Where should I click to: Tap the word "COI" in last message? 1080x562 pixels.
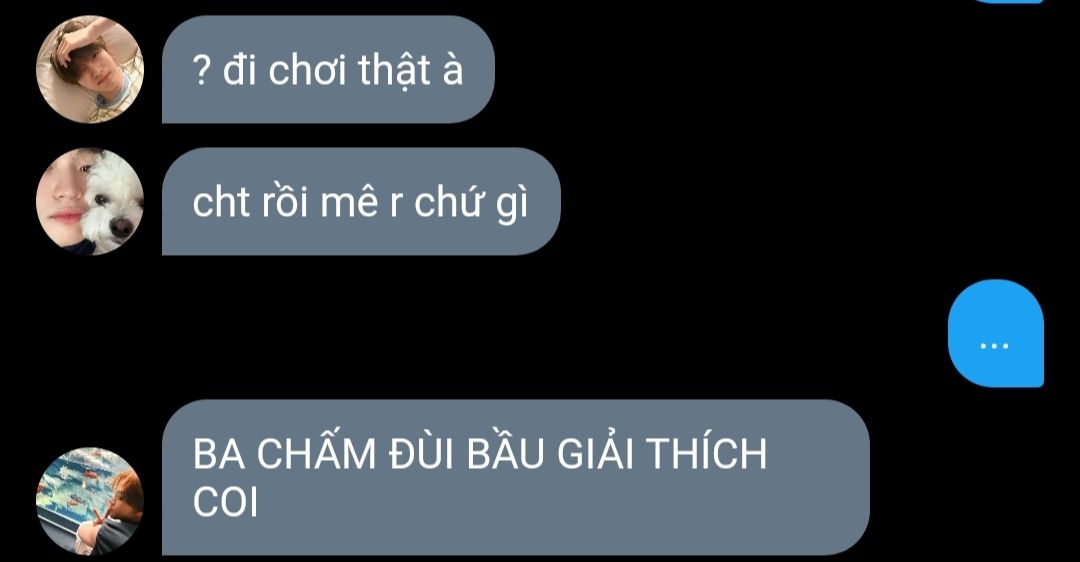[225, 503]
